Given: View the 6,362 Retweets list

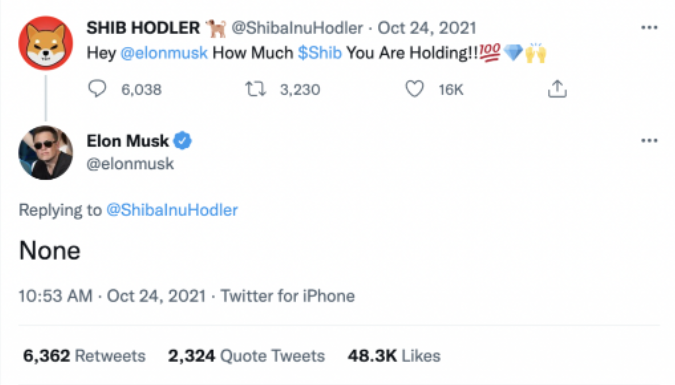Looking at the screenshot, I should pos(84,356).
